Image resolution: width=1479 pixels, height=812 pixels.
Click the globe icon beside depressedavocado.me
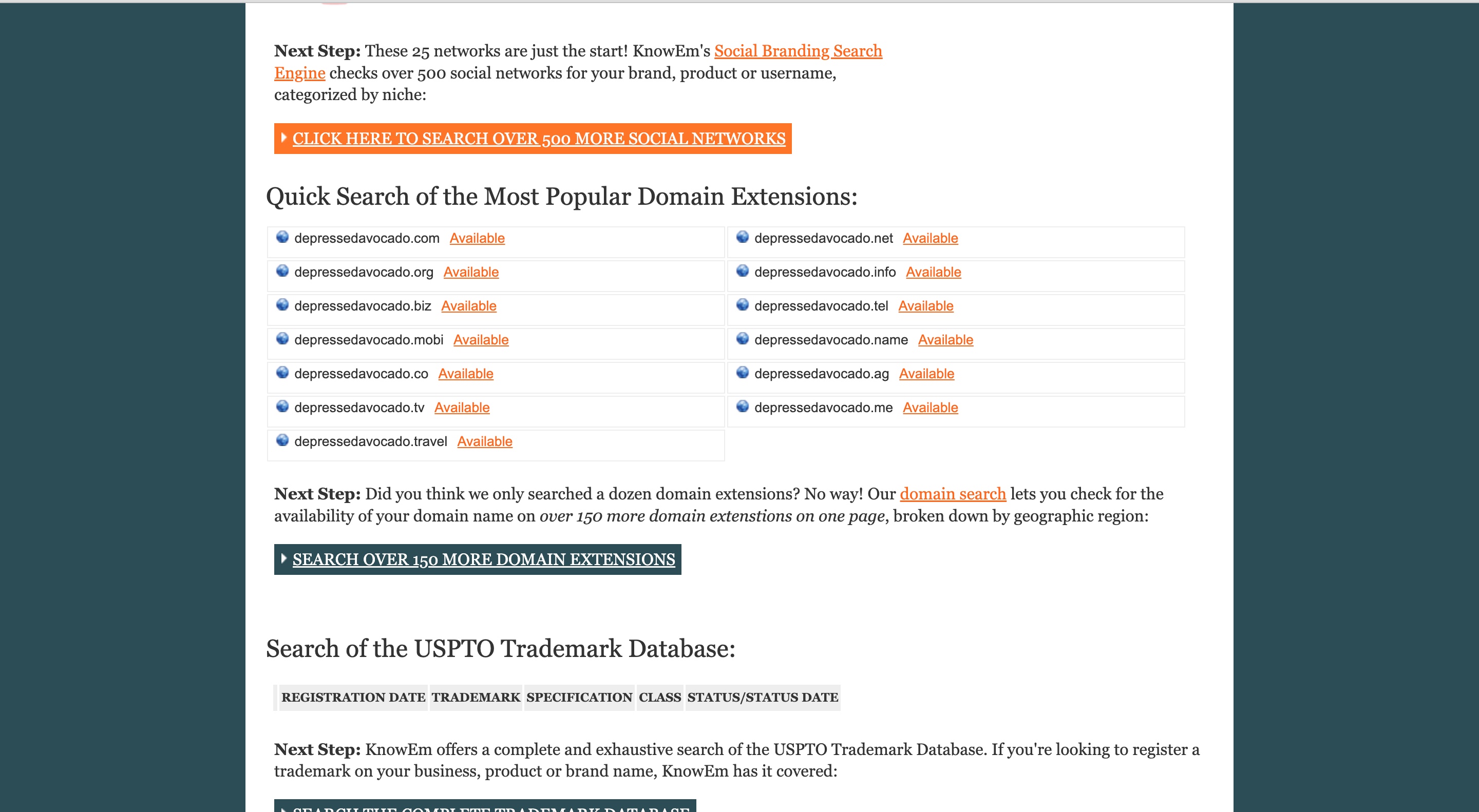(x=743, y=407)
